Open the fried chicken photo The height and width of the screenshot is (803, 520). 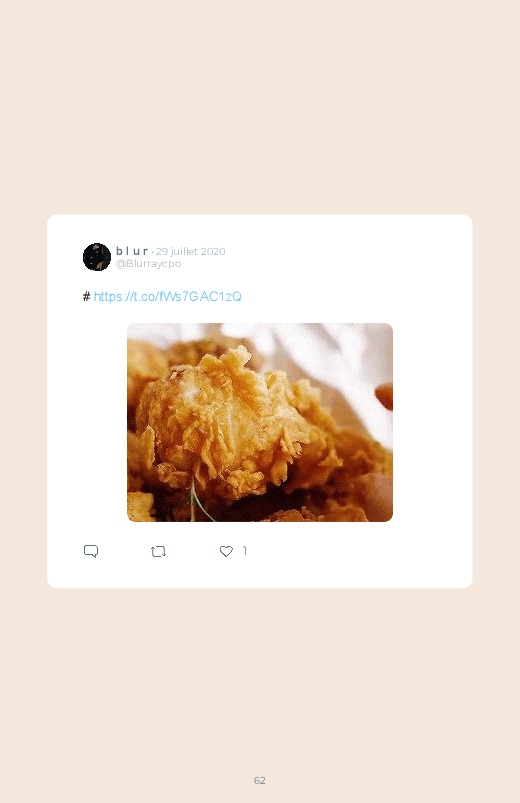point(260,422)
